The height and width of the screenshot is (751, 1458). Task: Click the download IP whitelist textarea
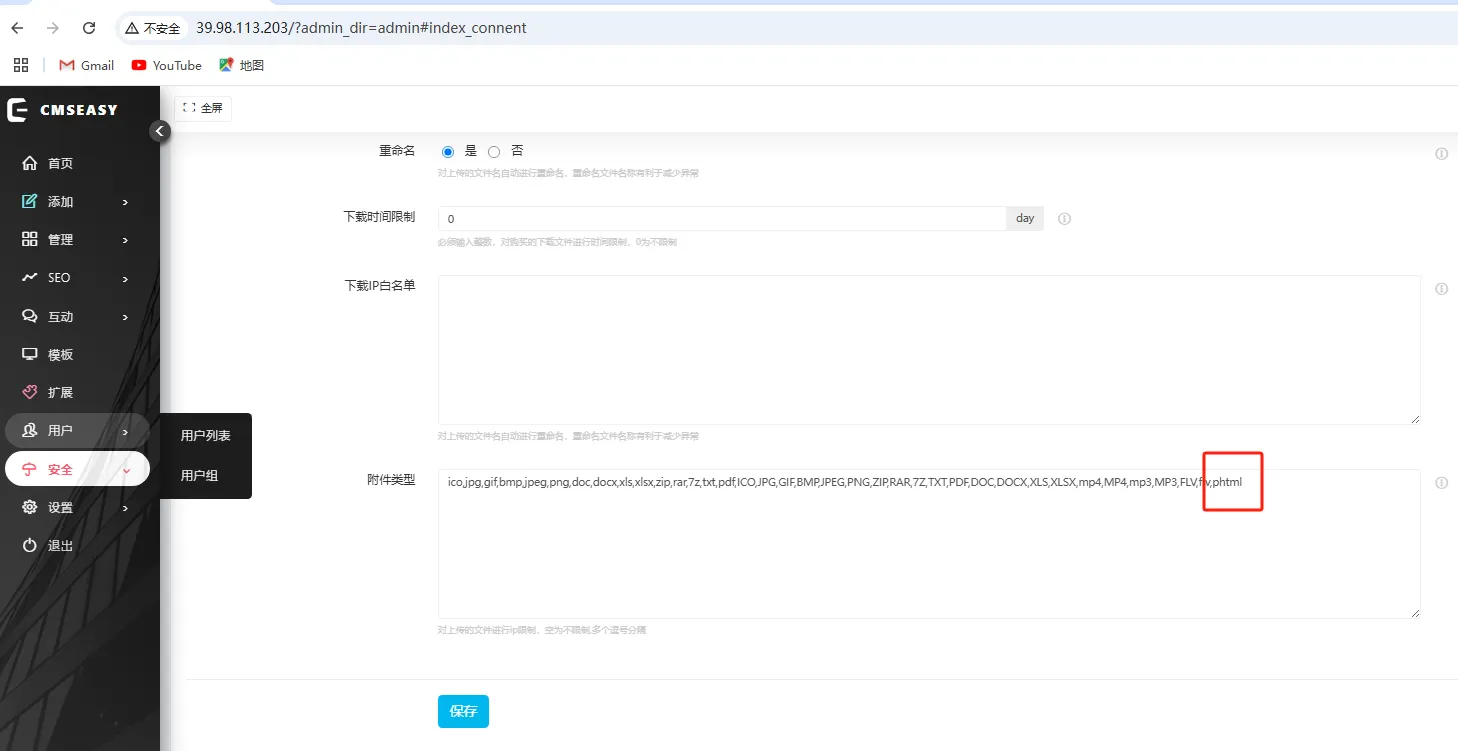(x=928, y=349)
